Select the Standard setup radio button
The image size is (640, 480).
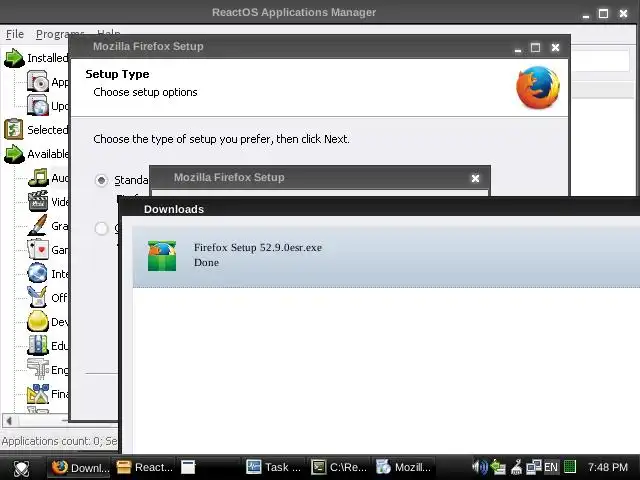pos(101,180)
